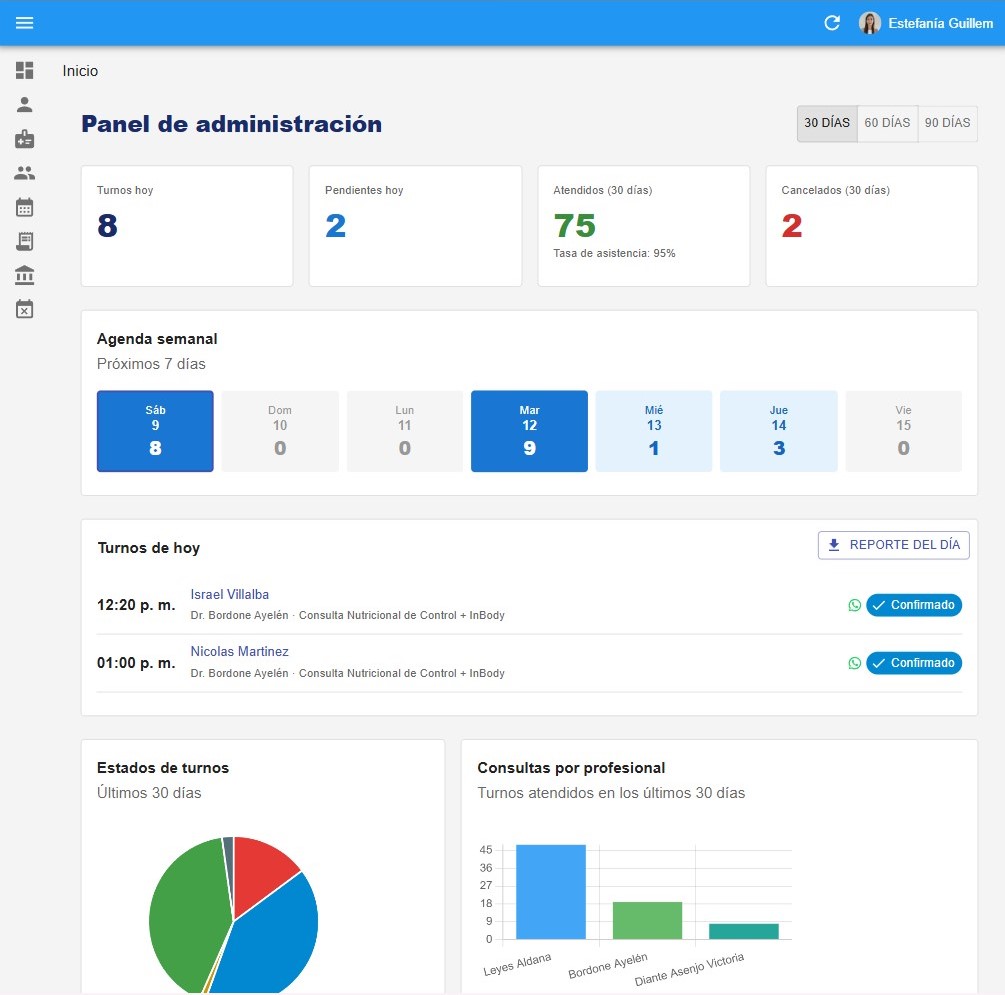Click the Bordone Ayelén green bar
This screenshot has height=995, width=1005.
click(647, 921)
